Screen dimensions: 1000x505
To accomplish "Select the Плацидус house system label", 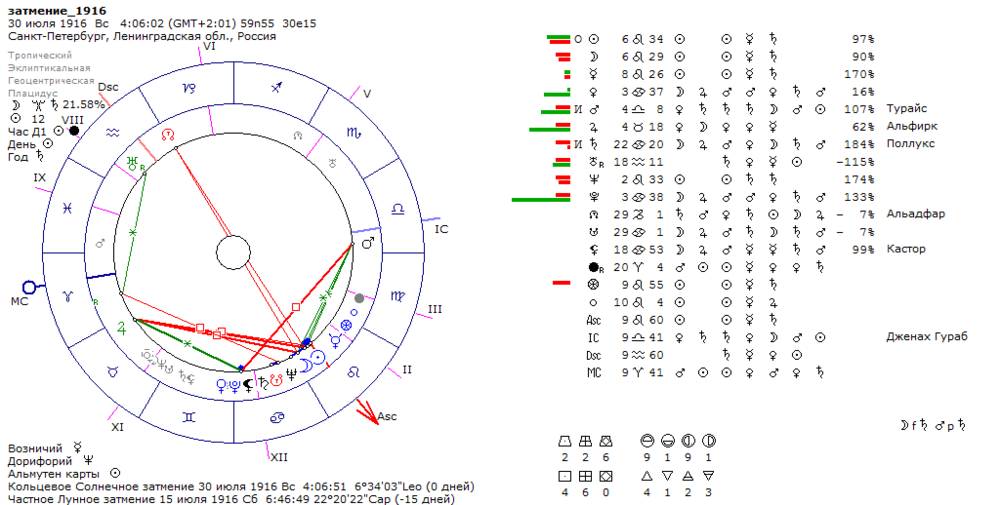I will coord(33,94).
